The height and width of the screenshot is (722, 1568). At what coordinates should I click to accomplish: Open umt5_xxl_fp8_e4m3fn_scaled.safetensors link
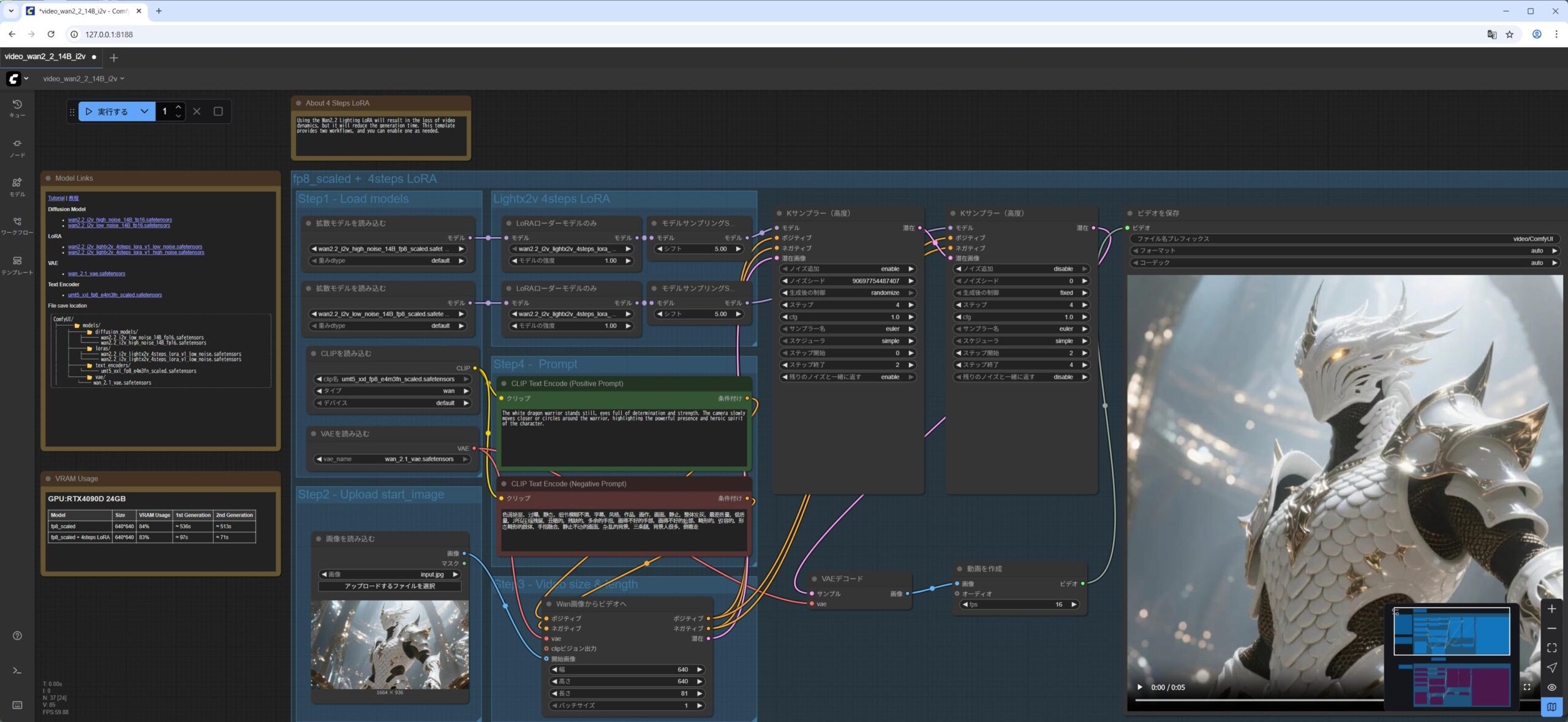click(x=115, y=295)
